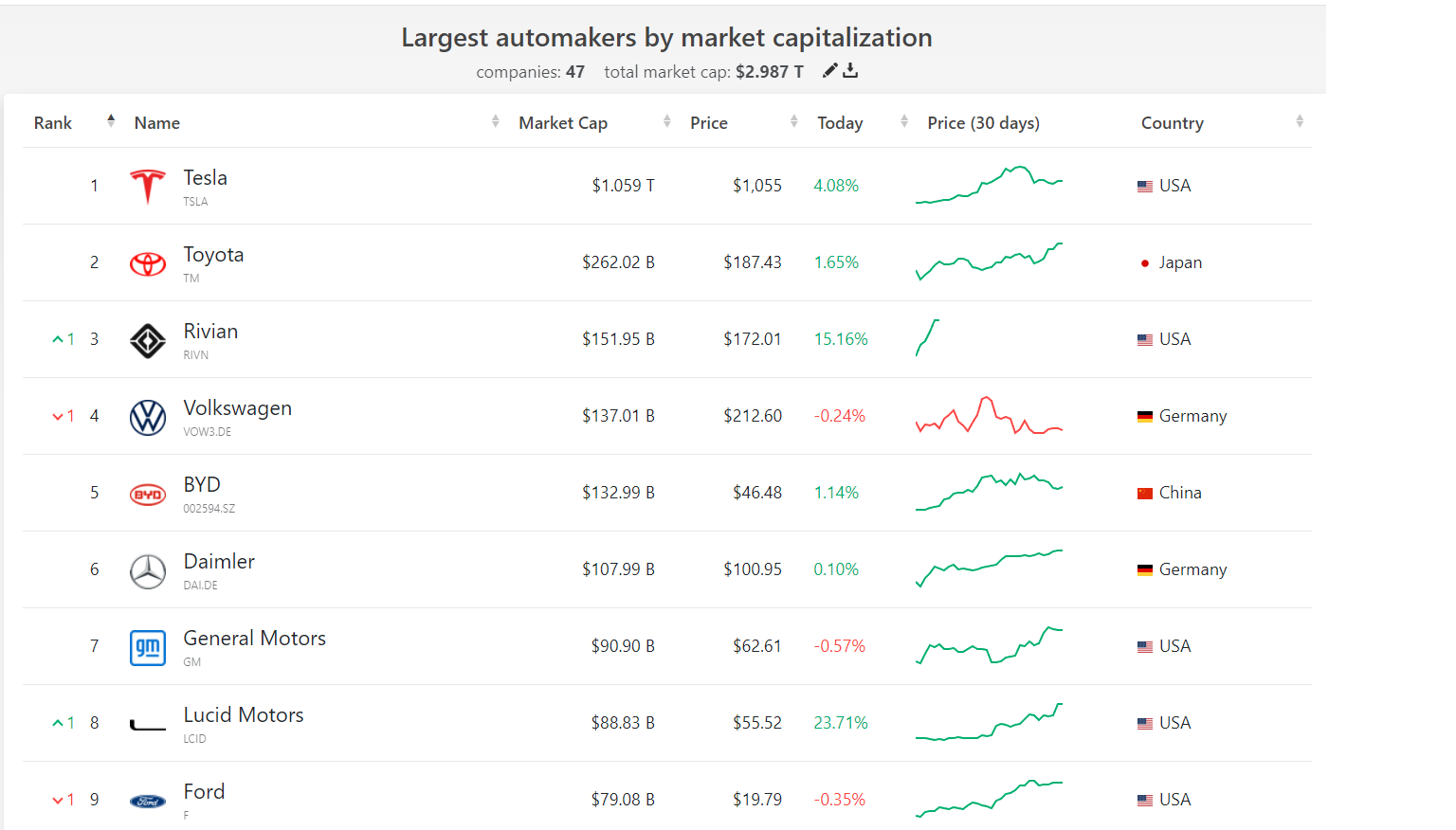Click the Ford oval logo
Screen dimensions: 1456x830
click(x=147, y=801)
